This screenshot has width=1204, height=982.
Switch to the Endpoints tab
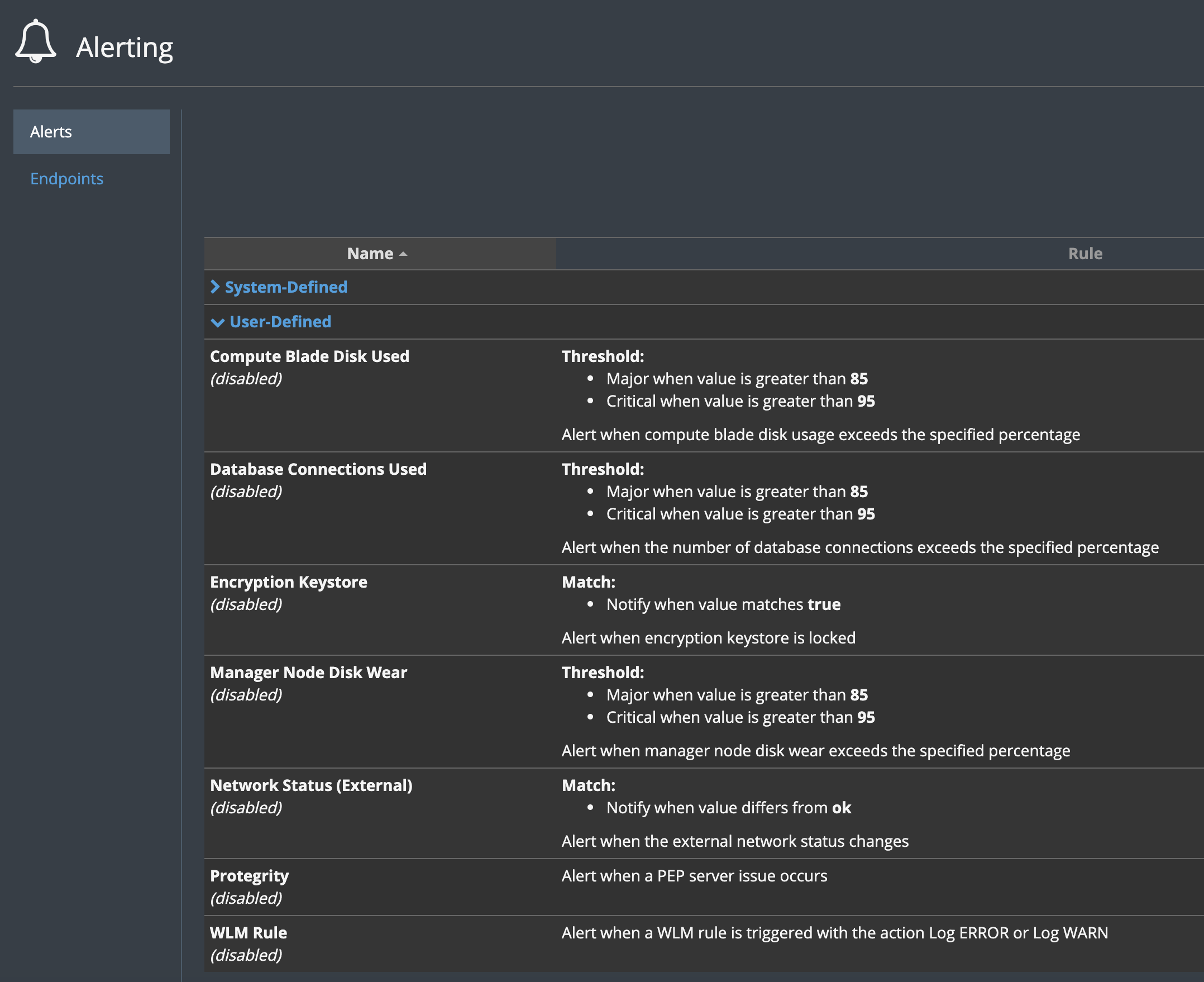coord(66,179)
